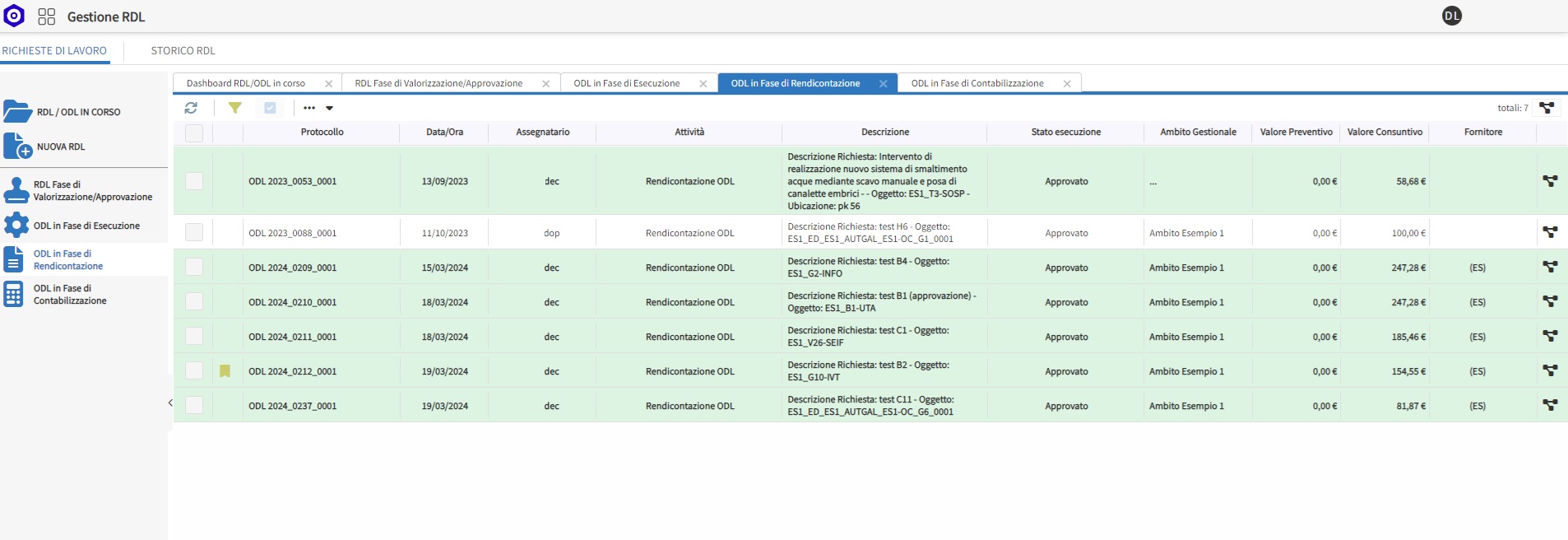Open workflow icon for ODL 2024_0212_0001

click(x=1550, y=371)
